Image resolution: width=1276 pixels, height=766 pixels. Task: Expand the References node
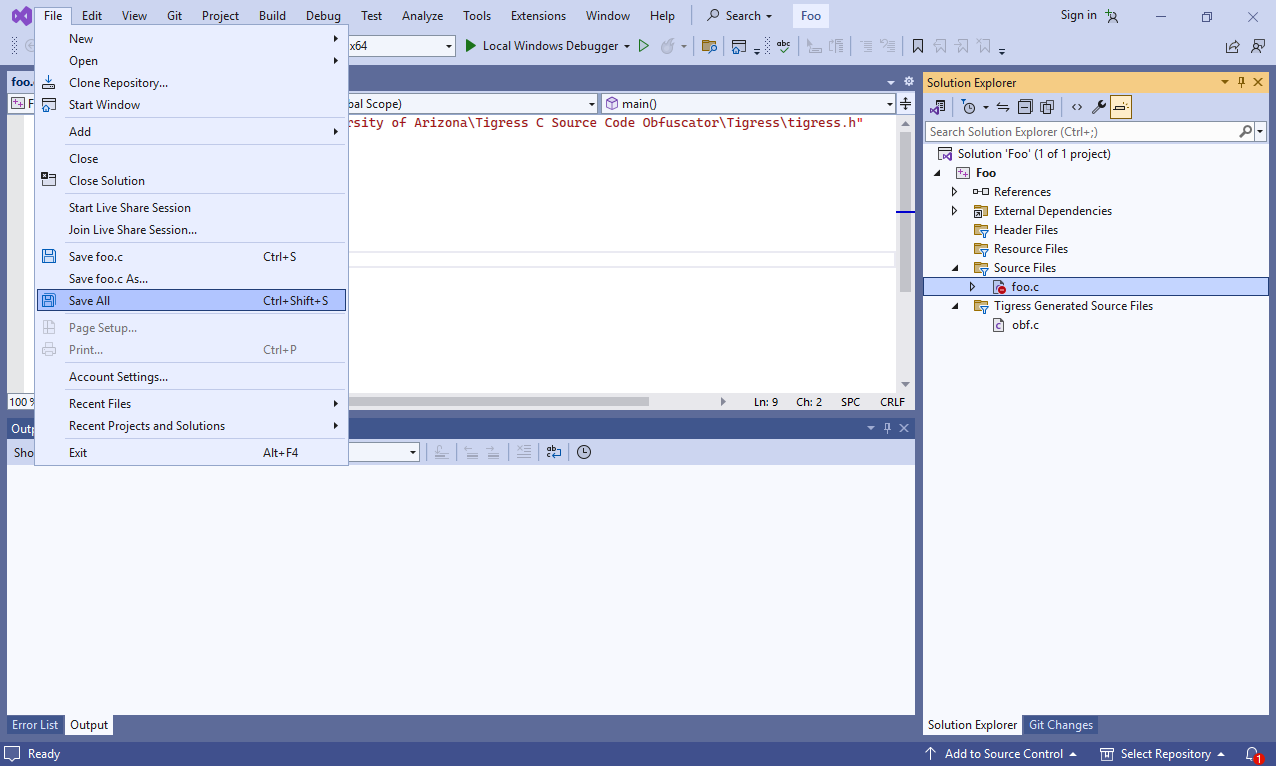(954, 192)
